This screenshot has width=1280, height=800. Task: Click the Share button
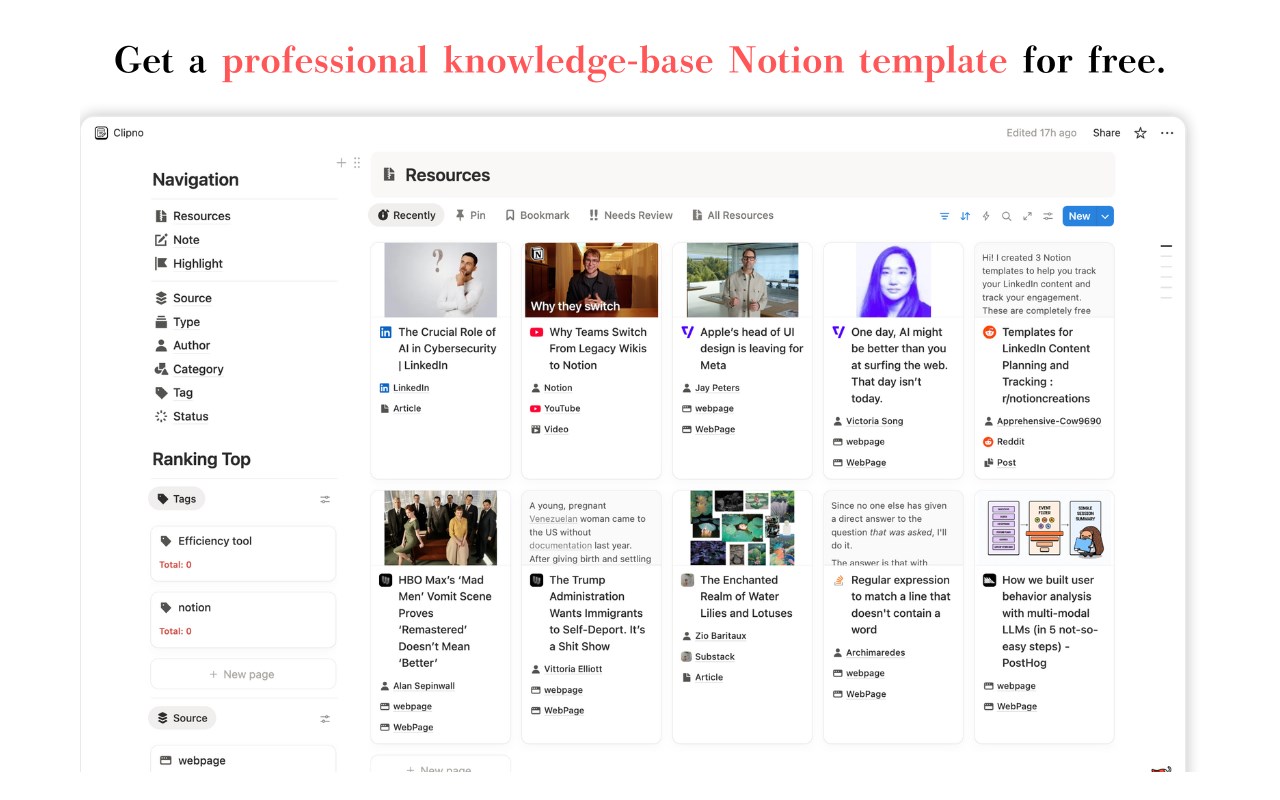click(x=1106, y=133)
